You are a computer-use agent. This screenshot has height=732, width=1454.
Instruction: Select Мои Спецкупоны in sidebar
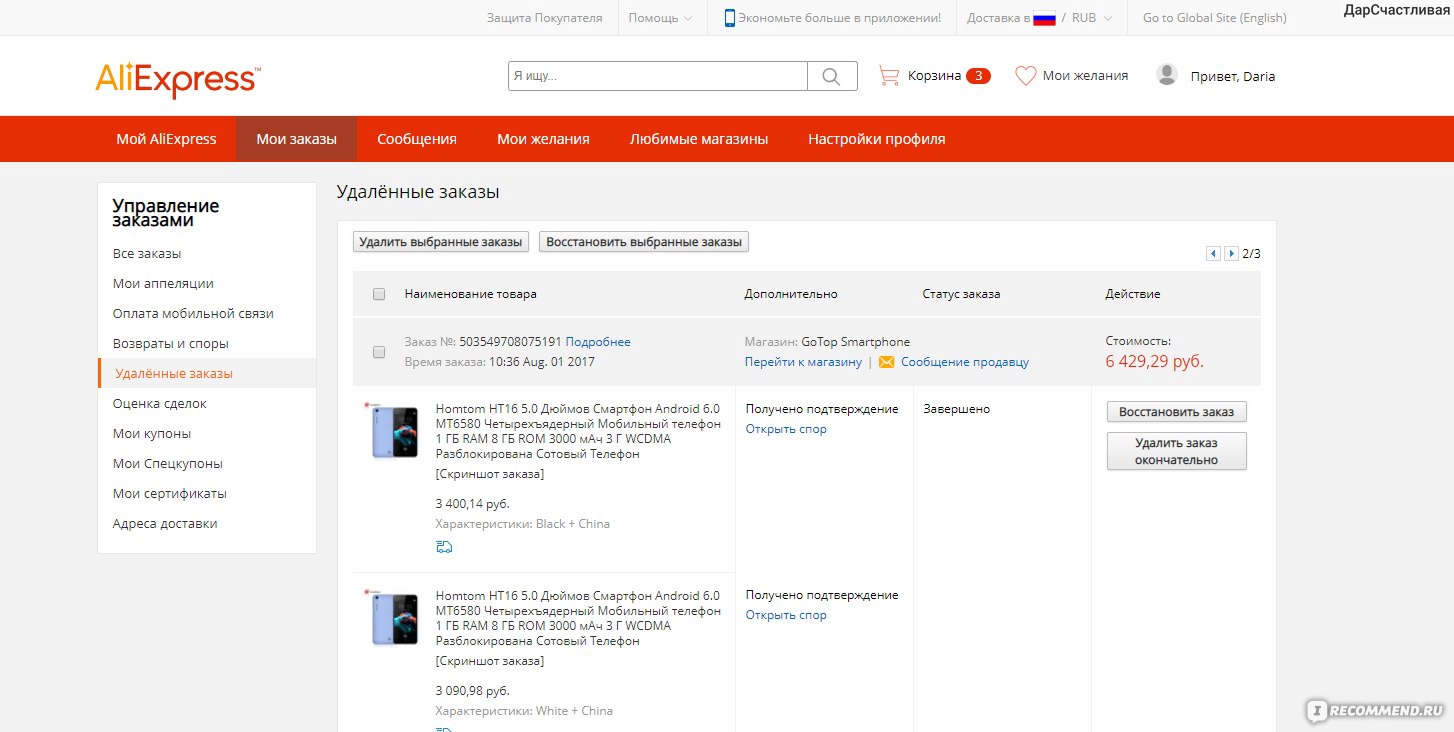(168, 464)
